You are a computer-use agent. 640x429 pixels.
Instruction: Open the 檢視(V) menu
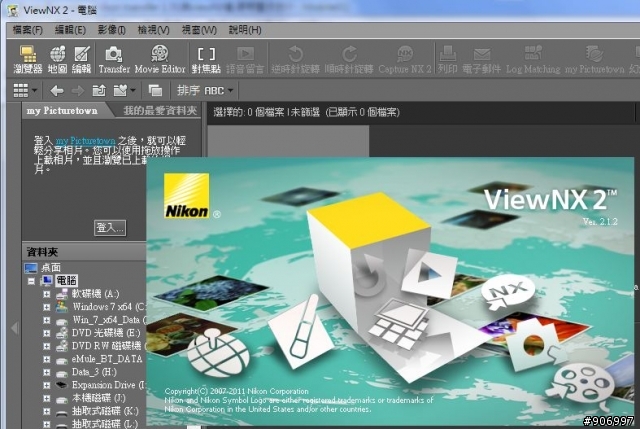pos(153,30)
